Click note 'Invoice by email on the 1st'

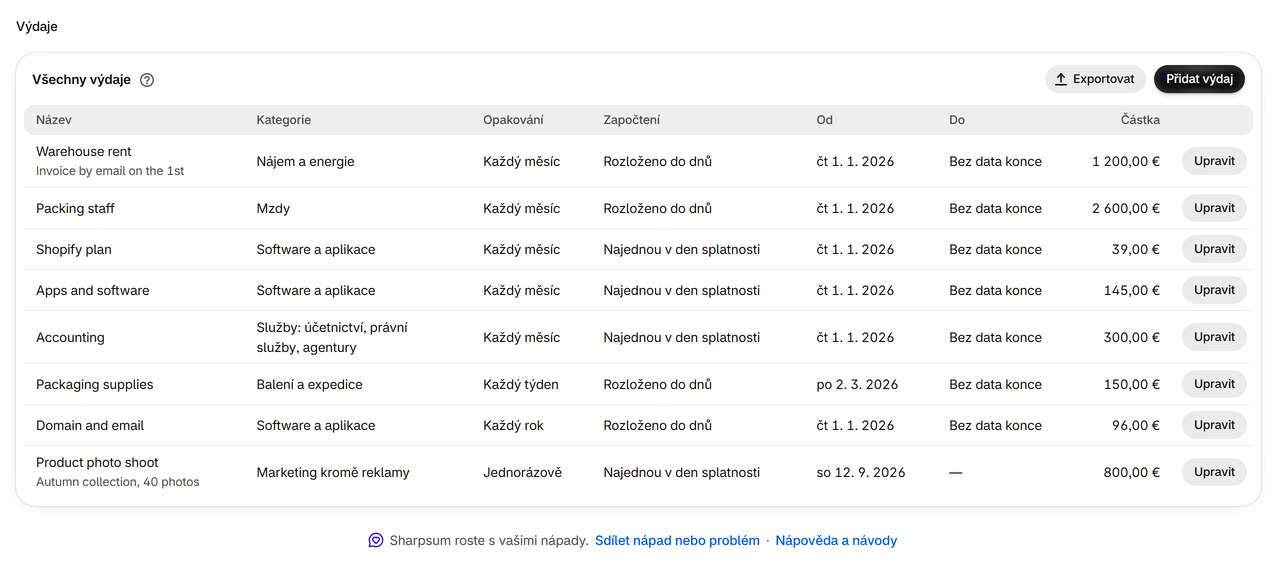coord(110,171)
